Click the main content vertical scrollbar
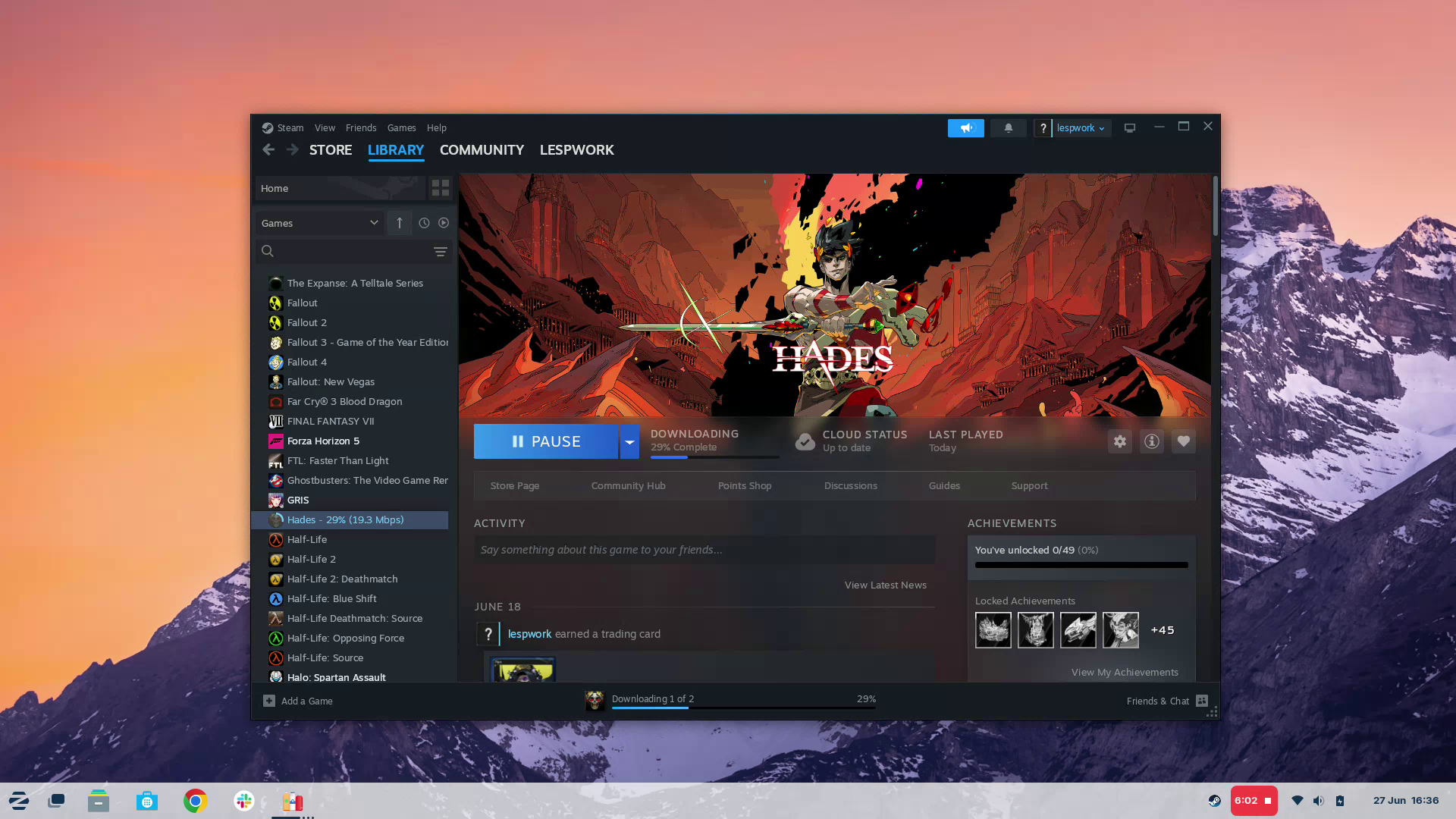The image size is (1456, 819). coord(1216,206)
